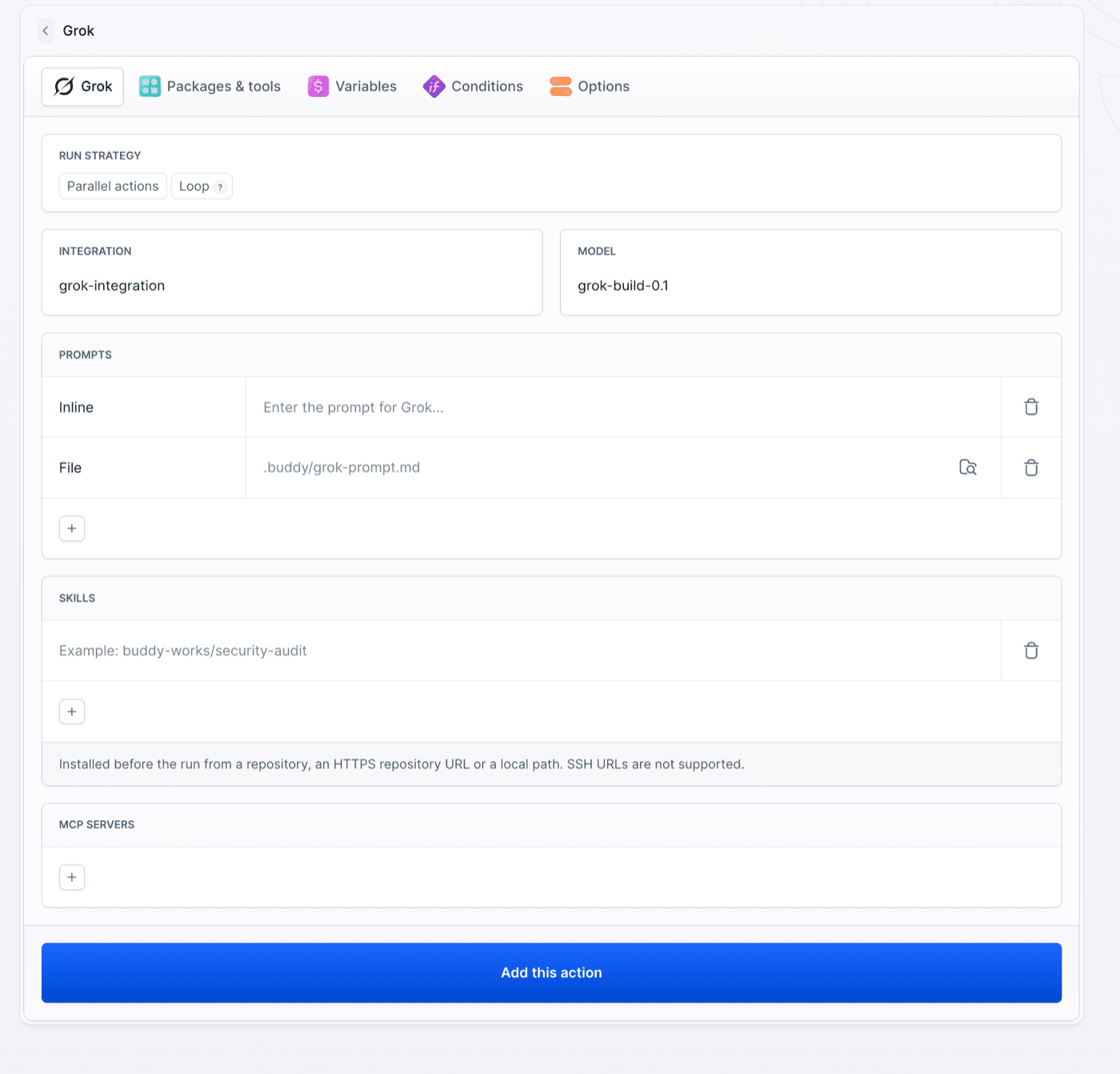Open the grok-build-0.1 model selector
This screenshot has width=1120, height=1074.
pos(810,273)
